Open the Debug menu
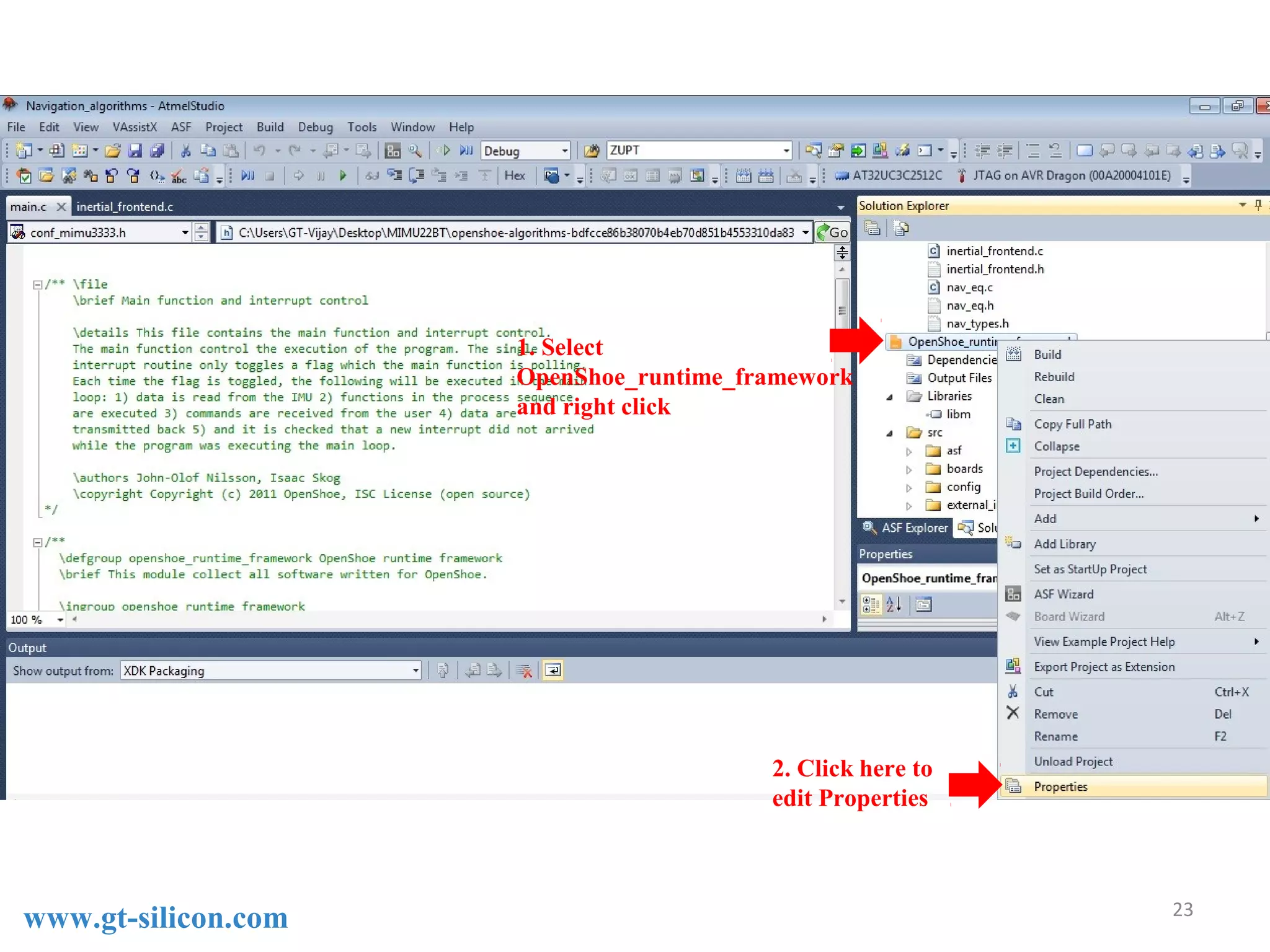 [x=315, y=127]
